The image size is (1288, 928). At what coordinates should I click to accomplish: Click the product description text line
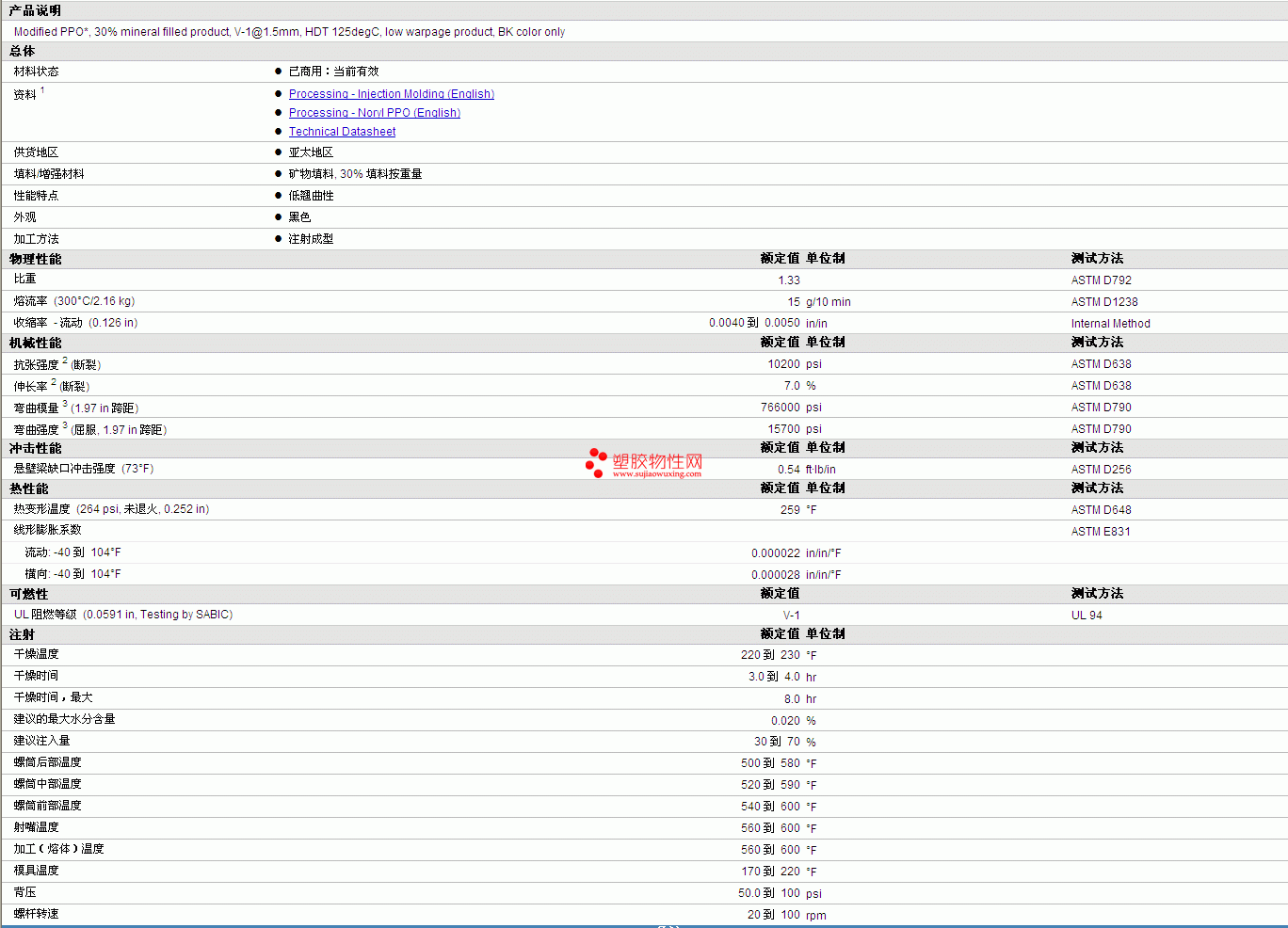289,32
